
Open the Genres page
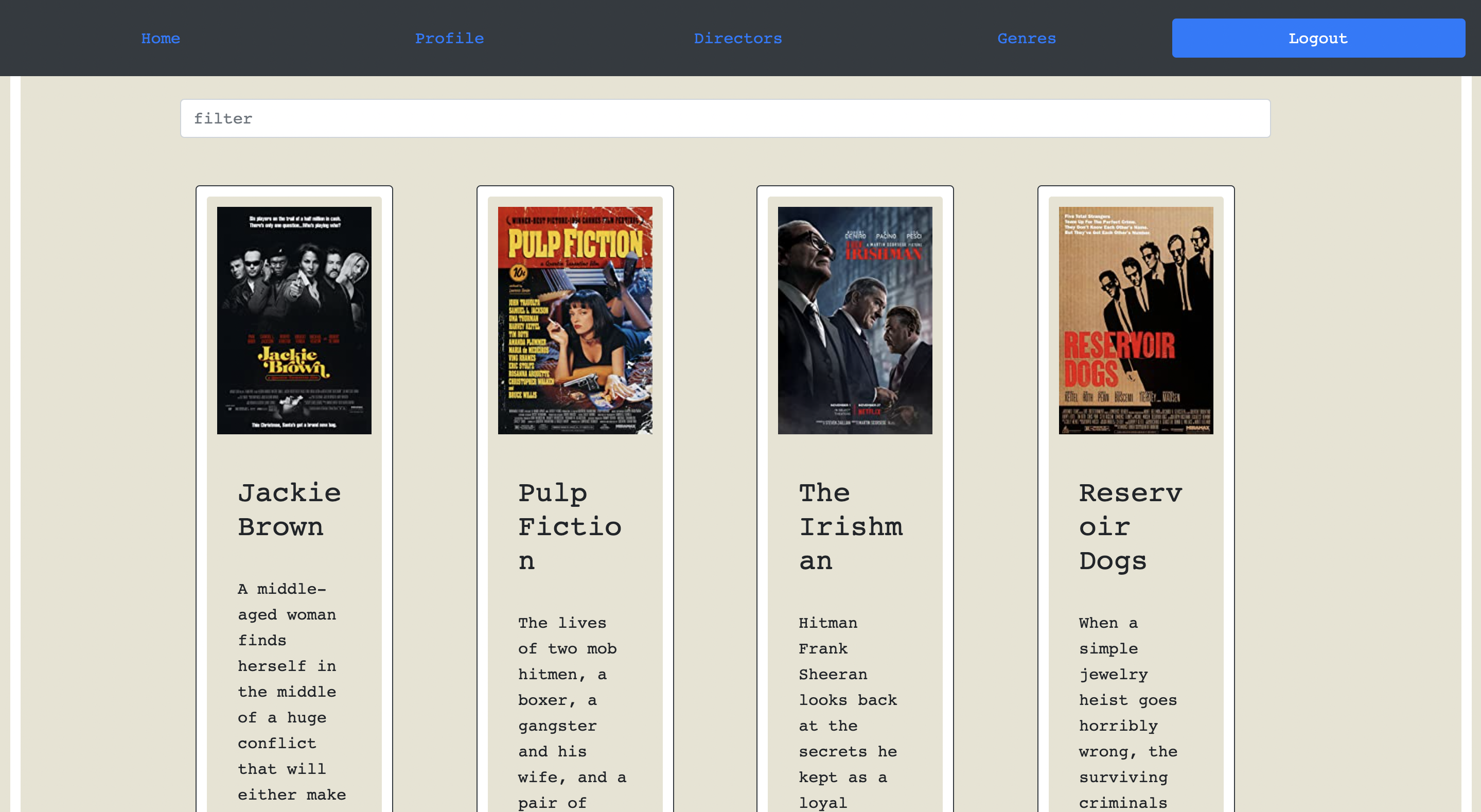[1026, 38]
